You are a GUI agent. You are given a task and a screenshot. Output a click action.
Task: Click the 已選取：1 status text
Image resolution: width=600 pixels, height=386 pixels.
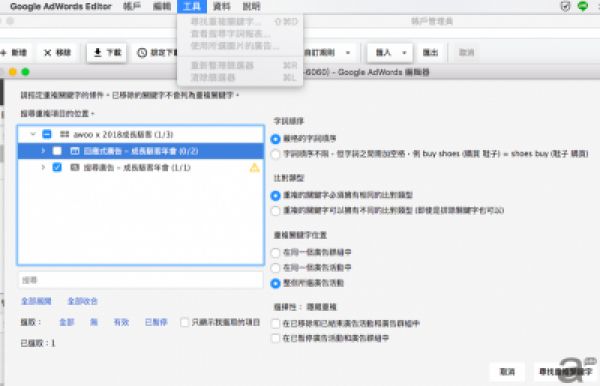tap(38, 343)
